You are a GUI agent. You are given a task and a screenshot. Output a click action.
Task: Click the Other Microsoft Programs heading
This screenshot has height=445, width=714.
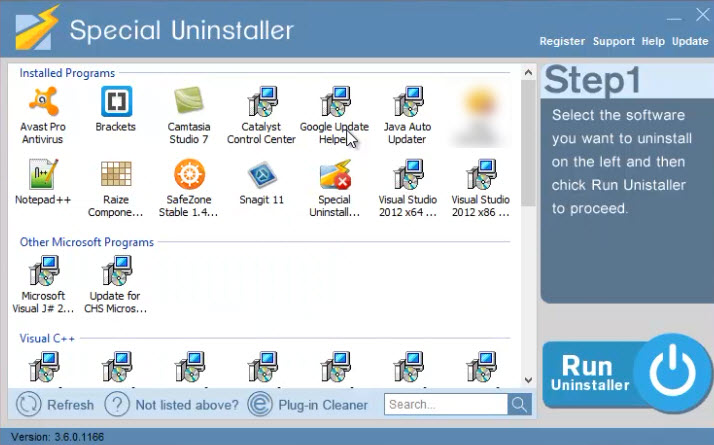(x=87, y=242)
